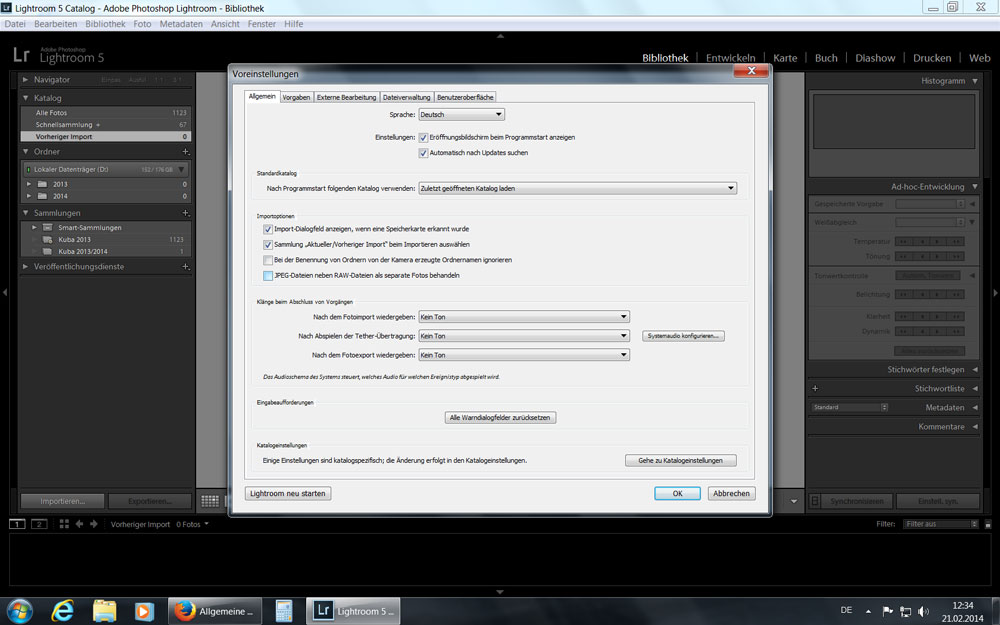Hide right panel with edge arrow
Screen dimensions: 1000x625
995,292
